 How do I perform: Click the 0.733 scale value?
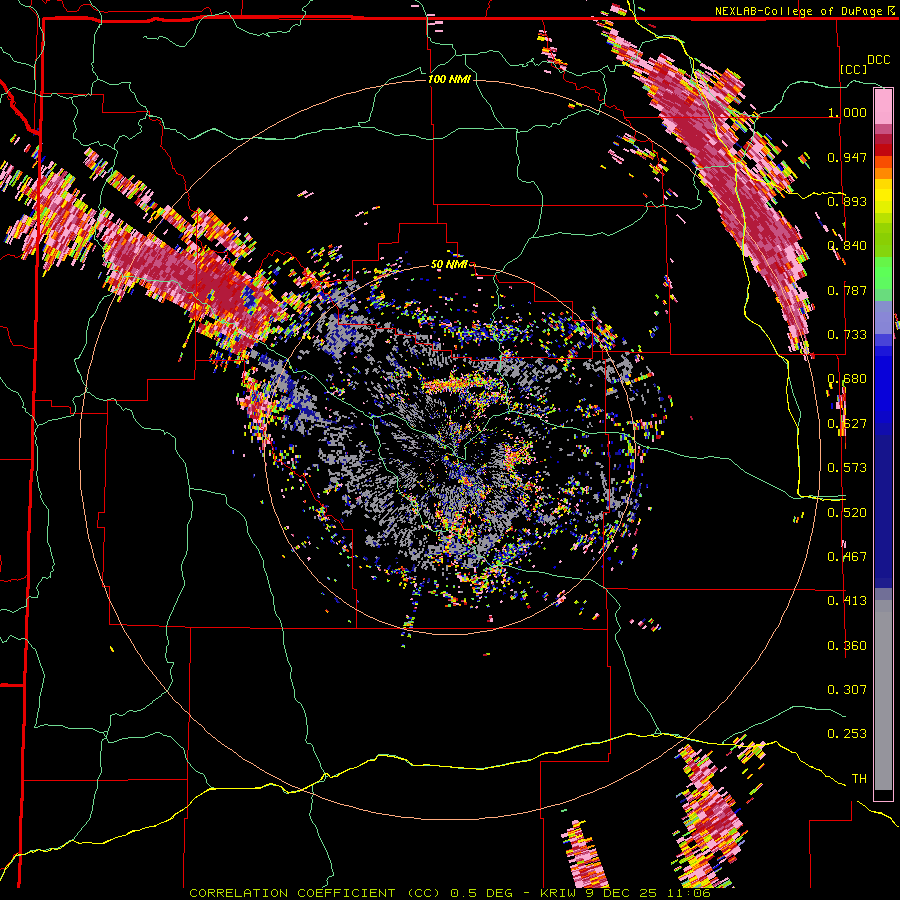coord(847,335)
